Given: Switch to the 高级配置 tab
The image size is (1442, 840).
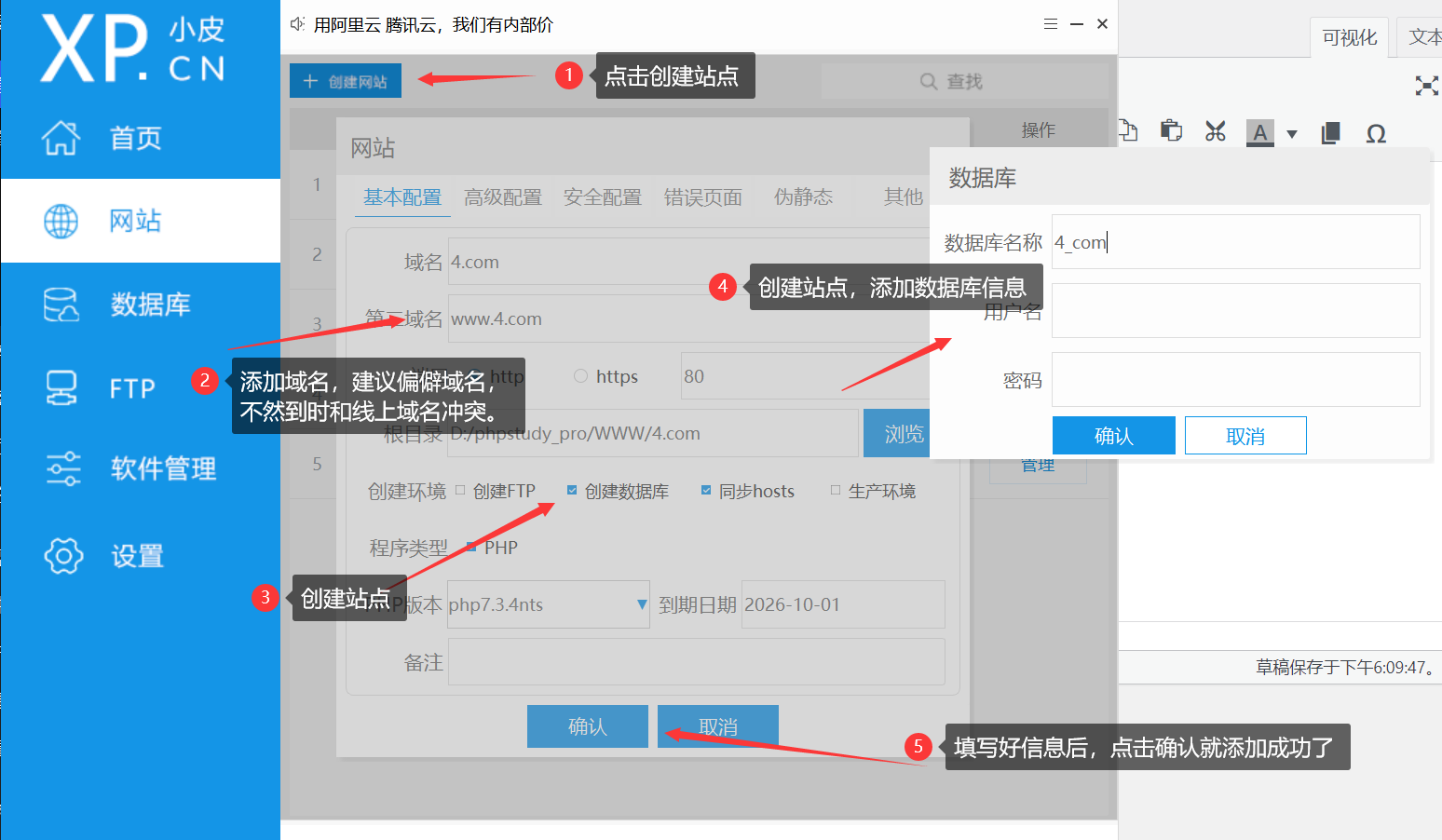Looking at the screenshot, I should 503,197.
